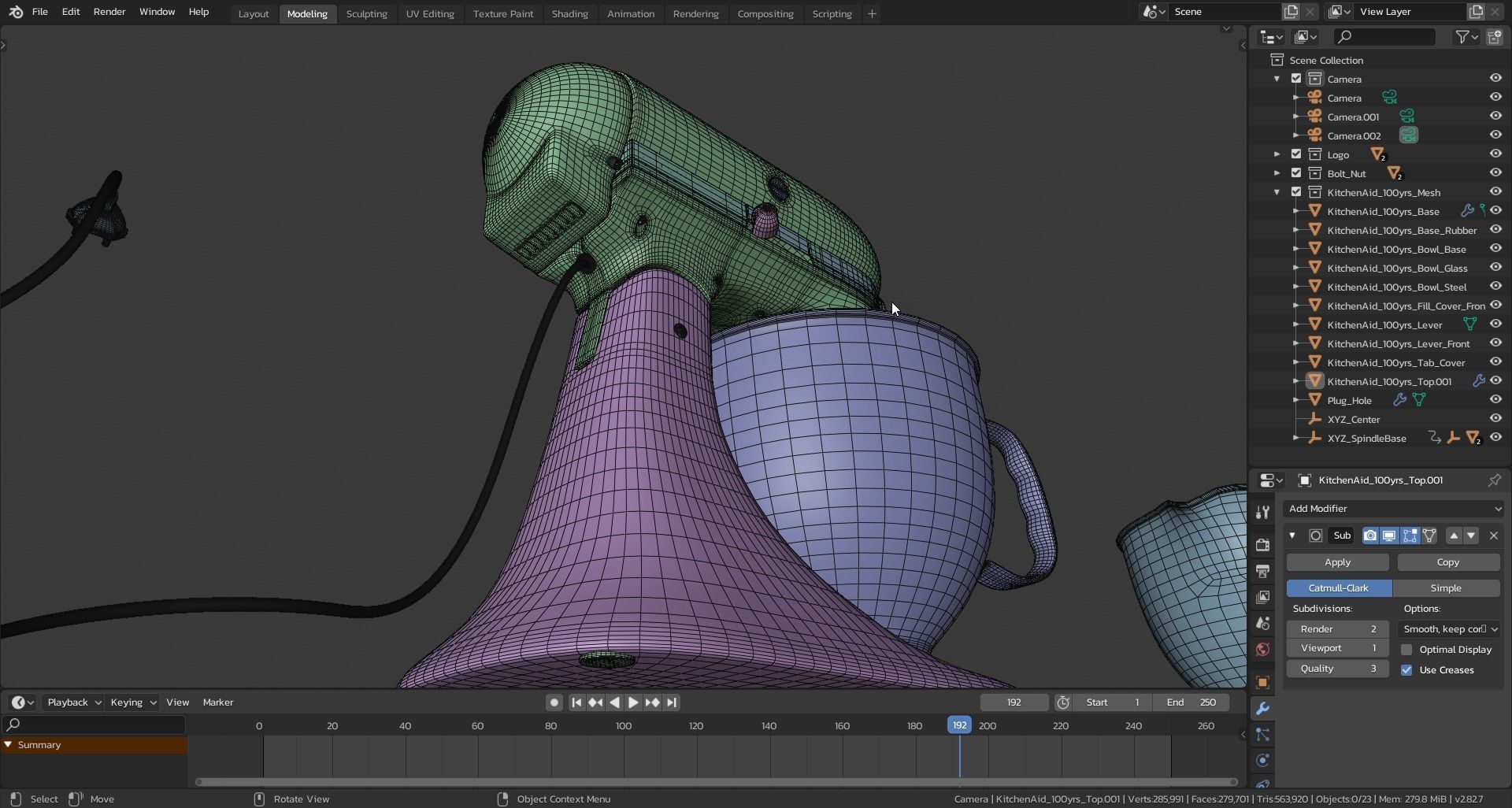Jump to next keyframe
The width and height of the screenshot is (1512, 808).
coord(652,702)
